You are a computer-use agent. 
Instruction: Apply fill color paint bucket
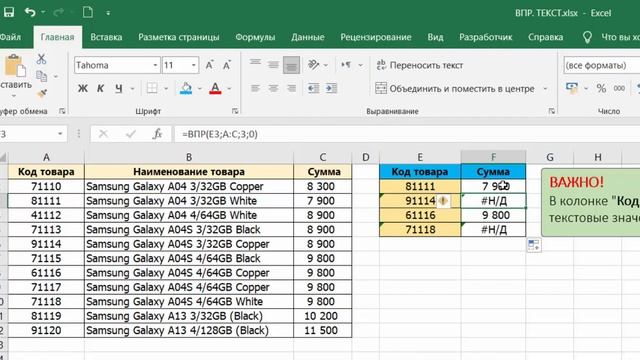pos(186,88)
